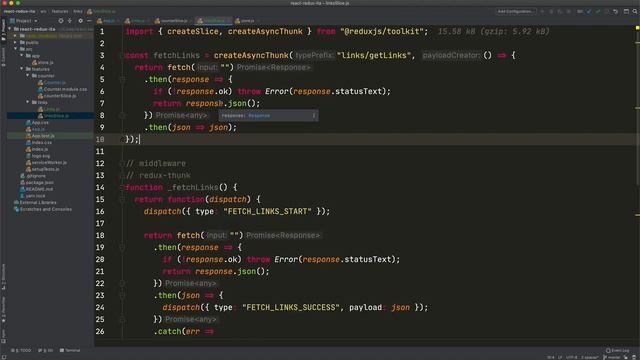Open the Project panel settings gear
Viewport: 640px width, 360px height.
(80, 20)
